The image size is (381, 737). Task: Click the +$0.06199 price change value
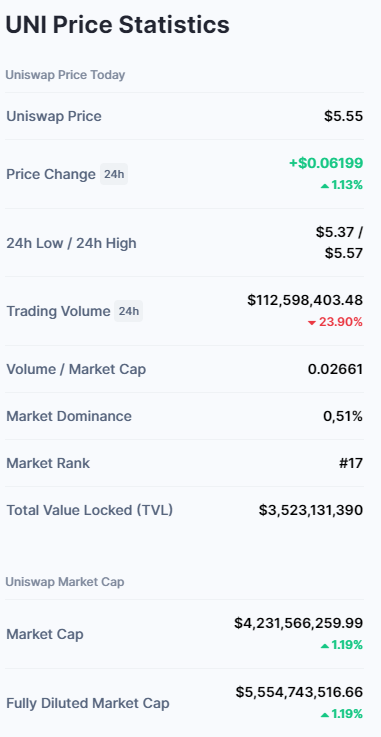point(326,163)
